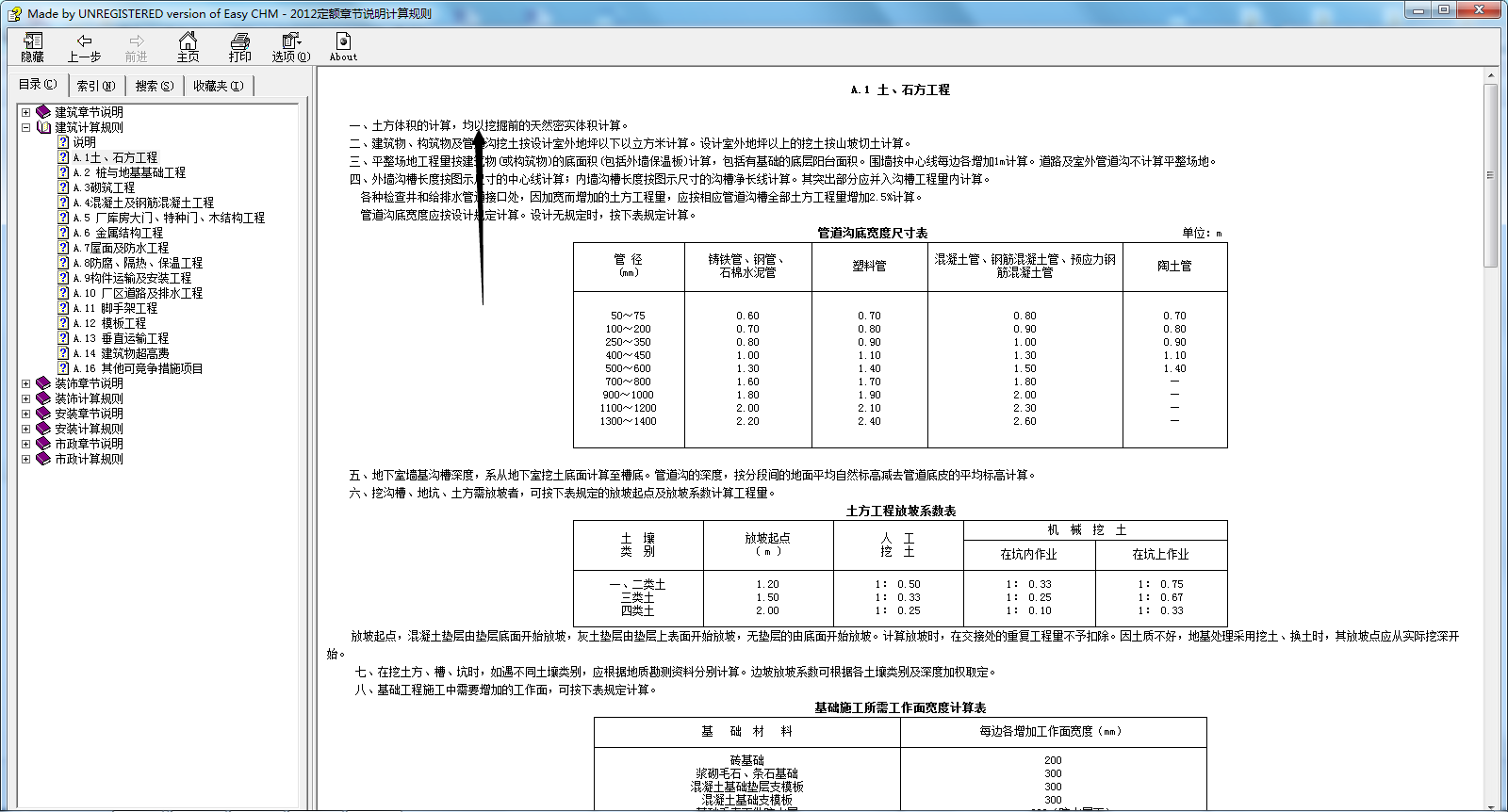Click book icon of 装饰章节说明
Screen dimensions: 1508x812
[43, 383]
